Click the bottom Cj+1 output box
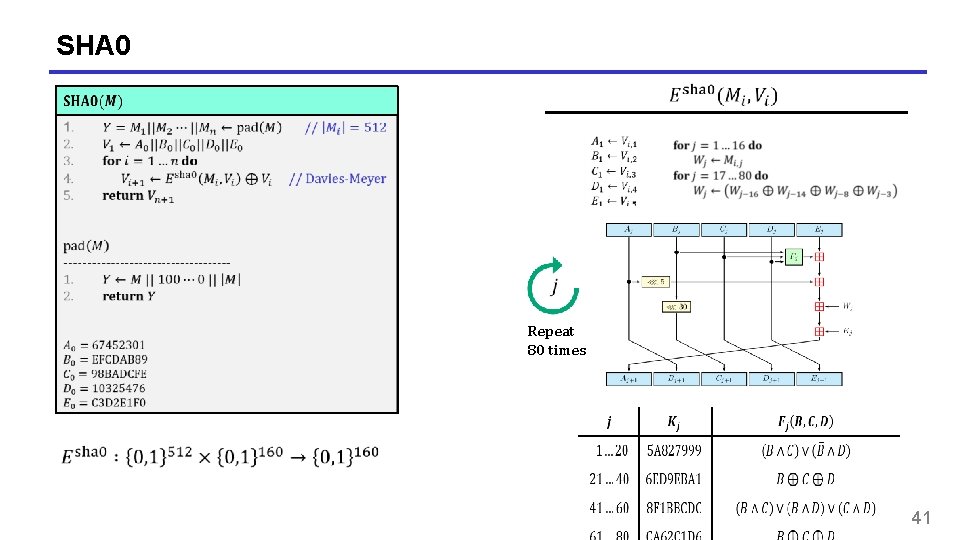This screenshot has height=540, width=960. [724, 379]
